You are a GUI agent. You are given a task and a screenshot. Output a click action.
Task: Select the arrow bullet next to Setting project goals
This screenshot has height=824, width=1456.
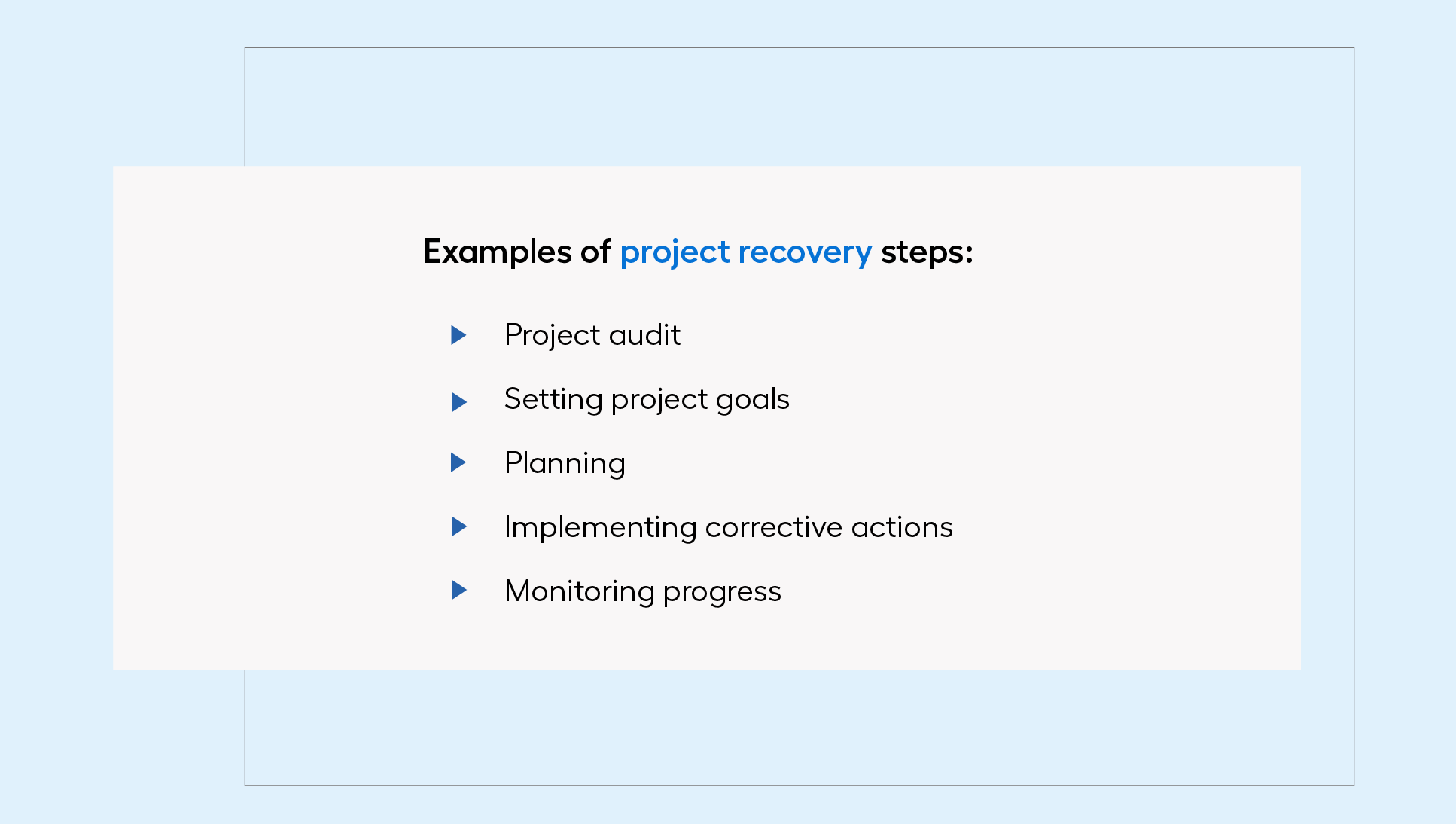click(x=458, y=402)
